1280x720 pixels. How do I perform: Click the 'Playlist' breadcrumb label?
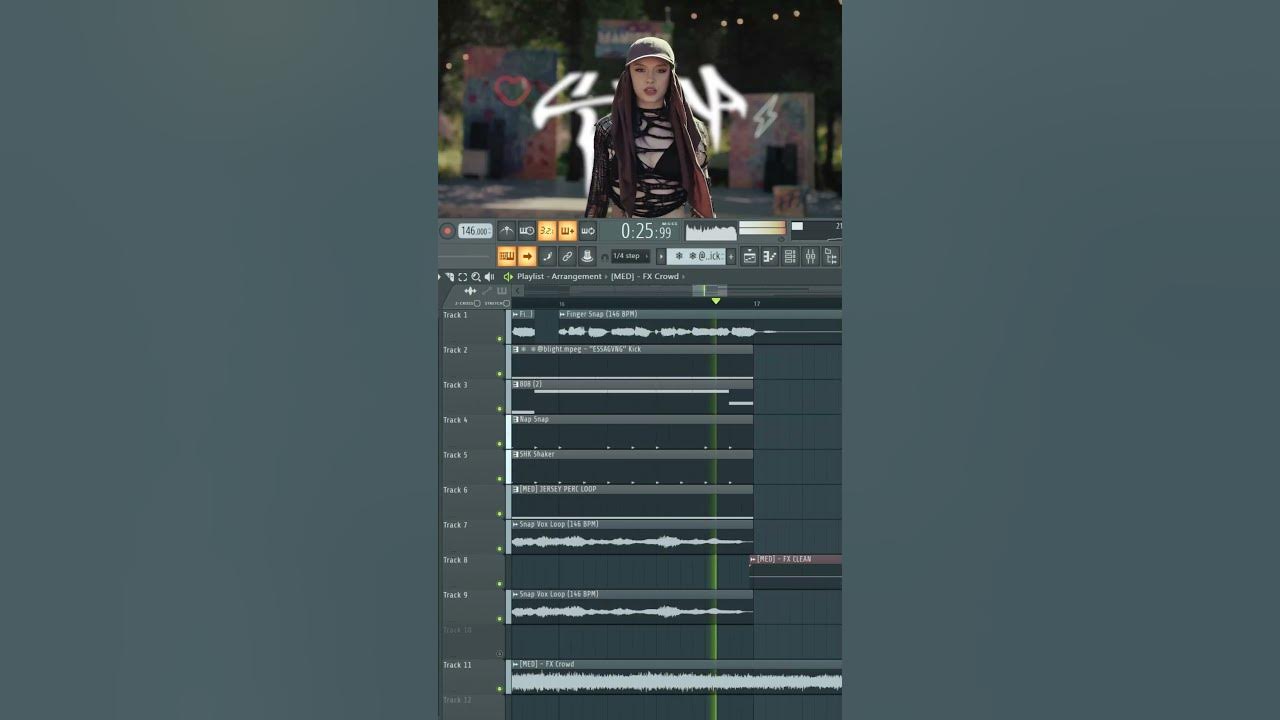point(530,277)
